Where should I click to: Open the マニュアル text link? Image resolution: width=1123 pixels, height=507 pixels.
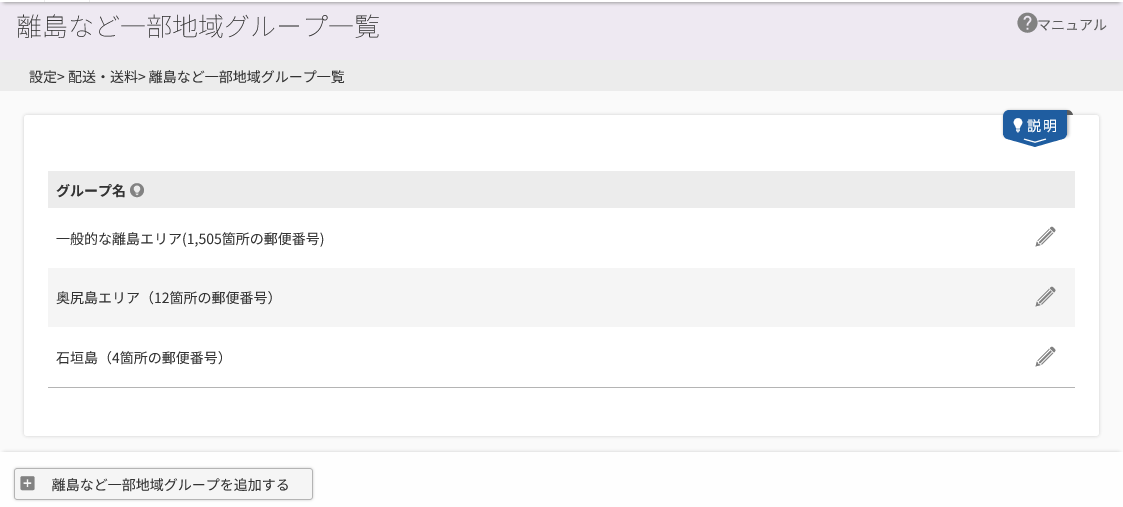click(x=1072, y=25)
